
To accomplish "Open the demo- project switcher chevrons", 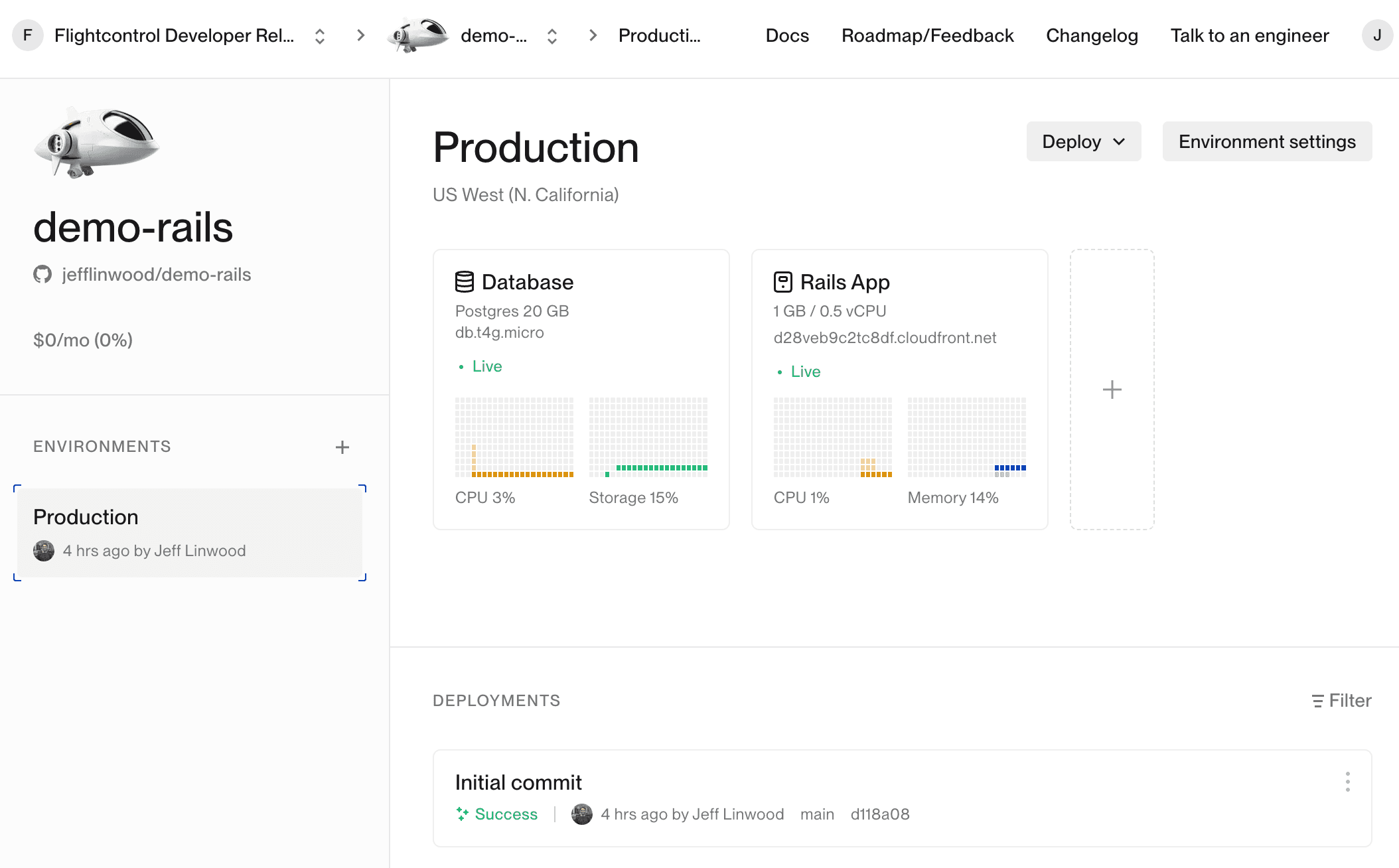I will (552, 36).
